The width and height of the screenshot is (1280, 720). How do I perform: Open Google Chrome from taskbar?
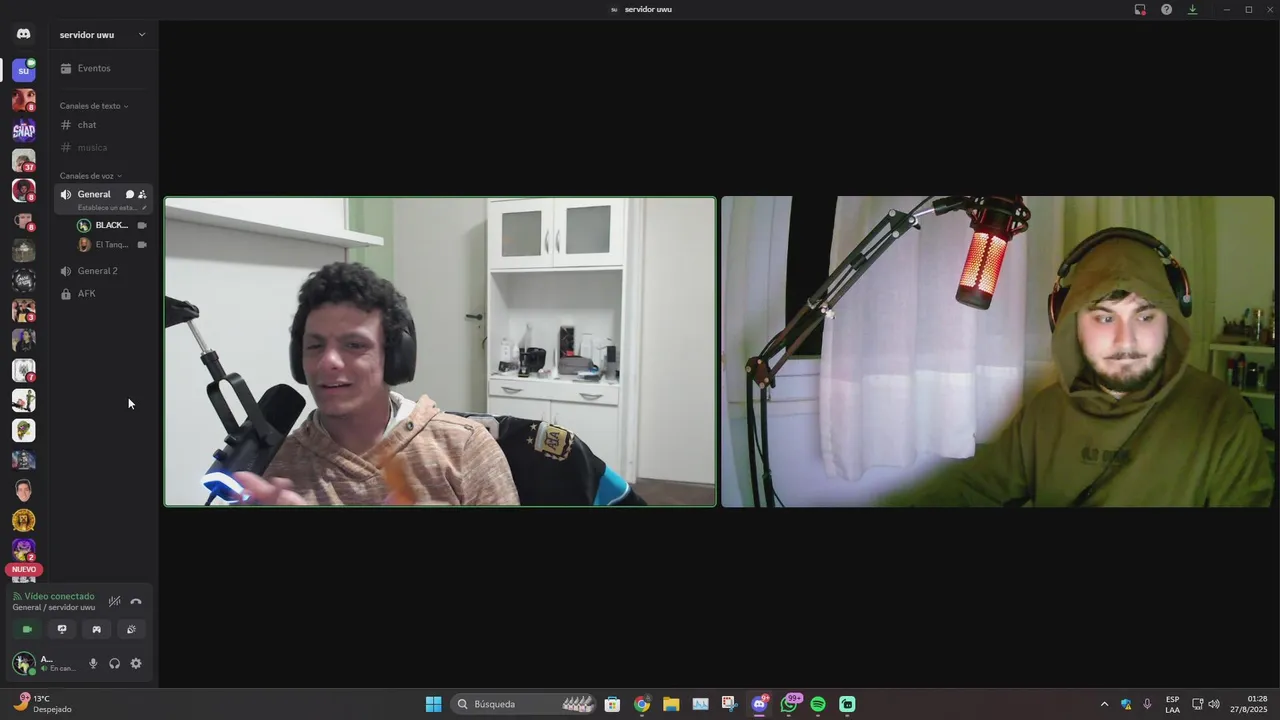[x=642, y=704]
